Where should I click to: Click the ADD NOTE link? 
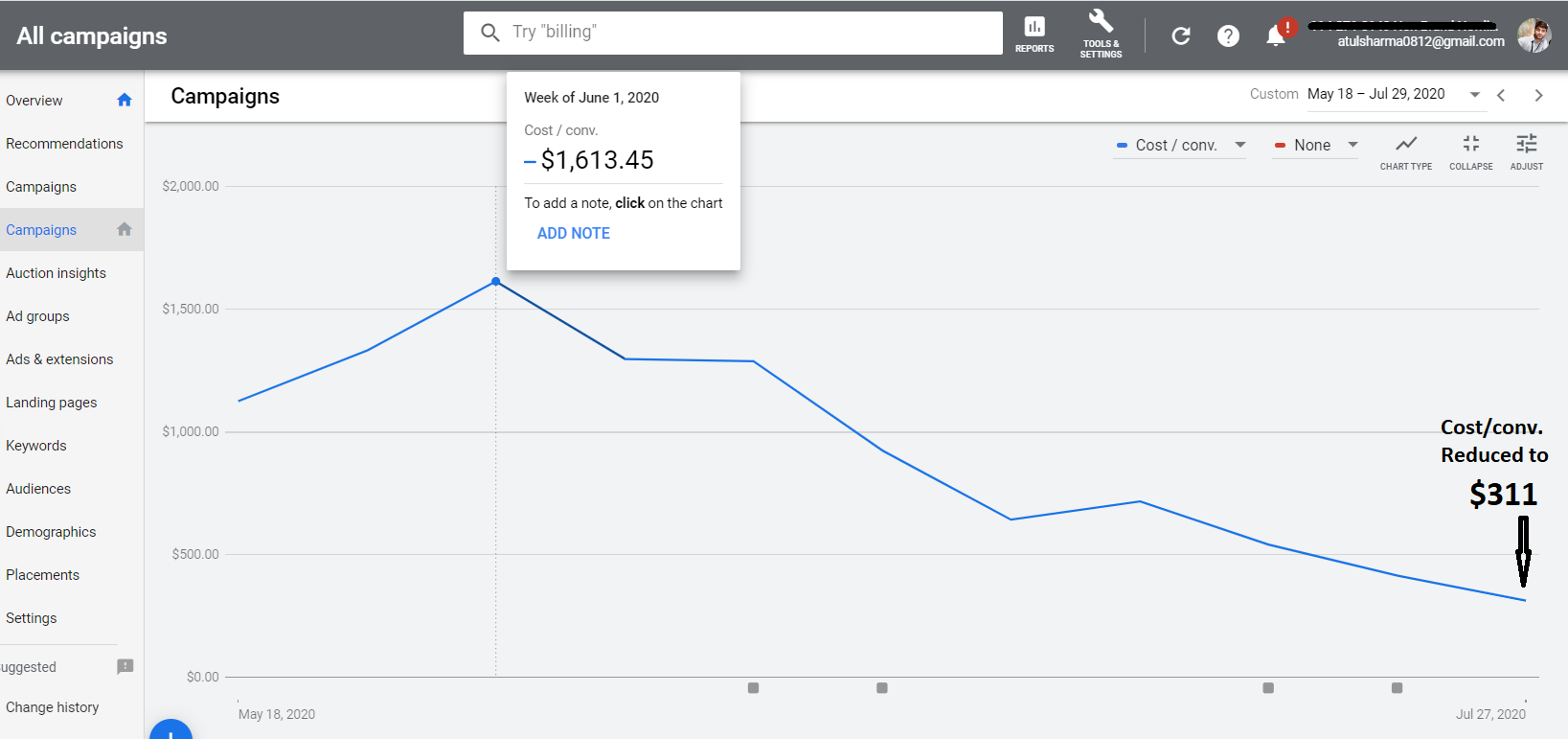click(x=573, y=233)
